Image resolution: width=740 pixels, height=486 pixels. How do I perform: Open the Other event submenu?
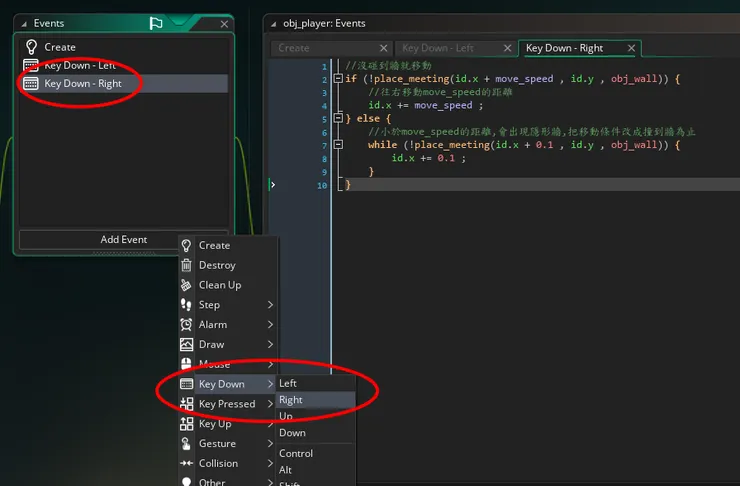[228, 481]
